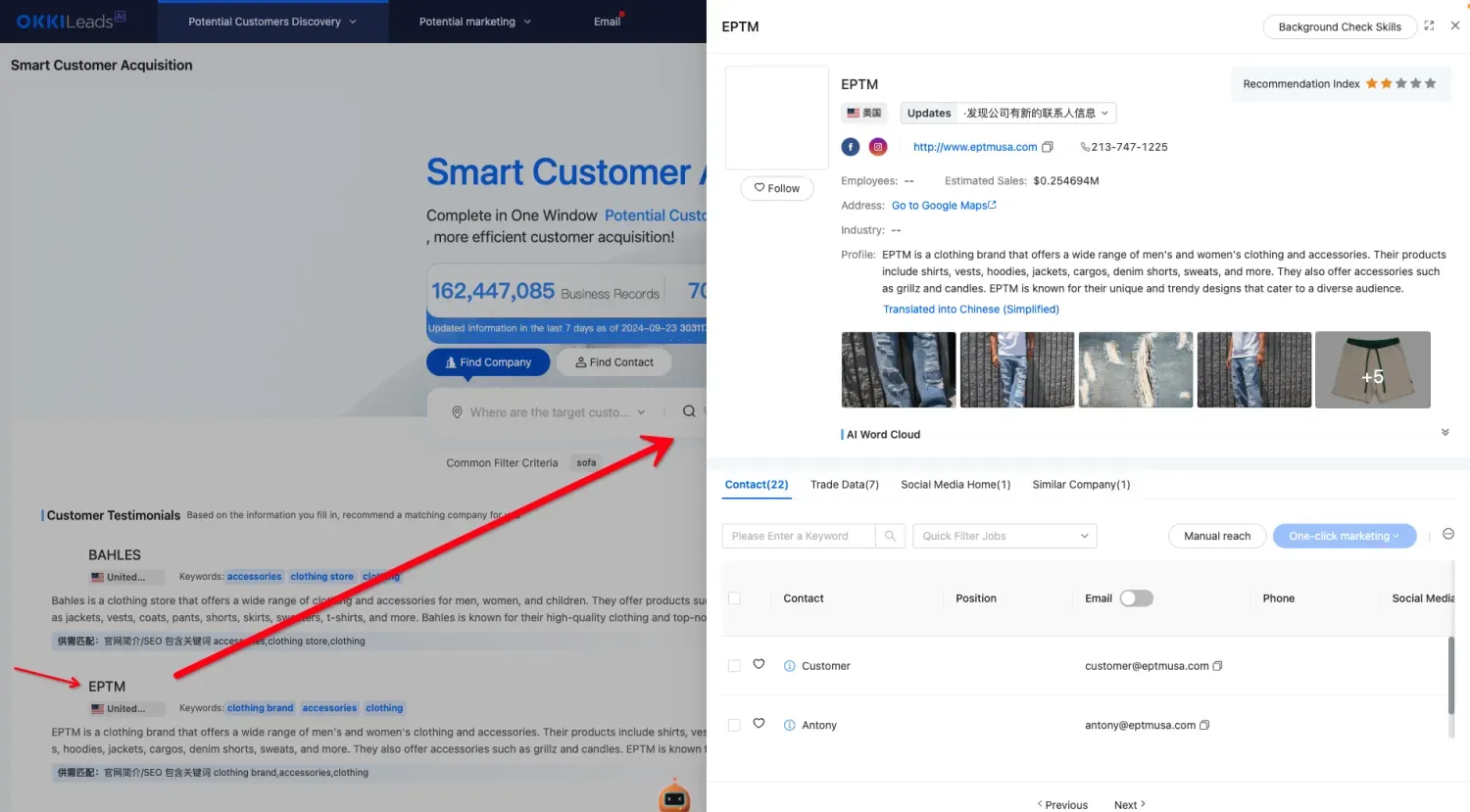Viewport: 1470px width, 812px height.
Task: Check the Customer contact row checkbox
Action: [x=734, y=666]
